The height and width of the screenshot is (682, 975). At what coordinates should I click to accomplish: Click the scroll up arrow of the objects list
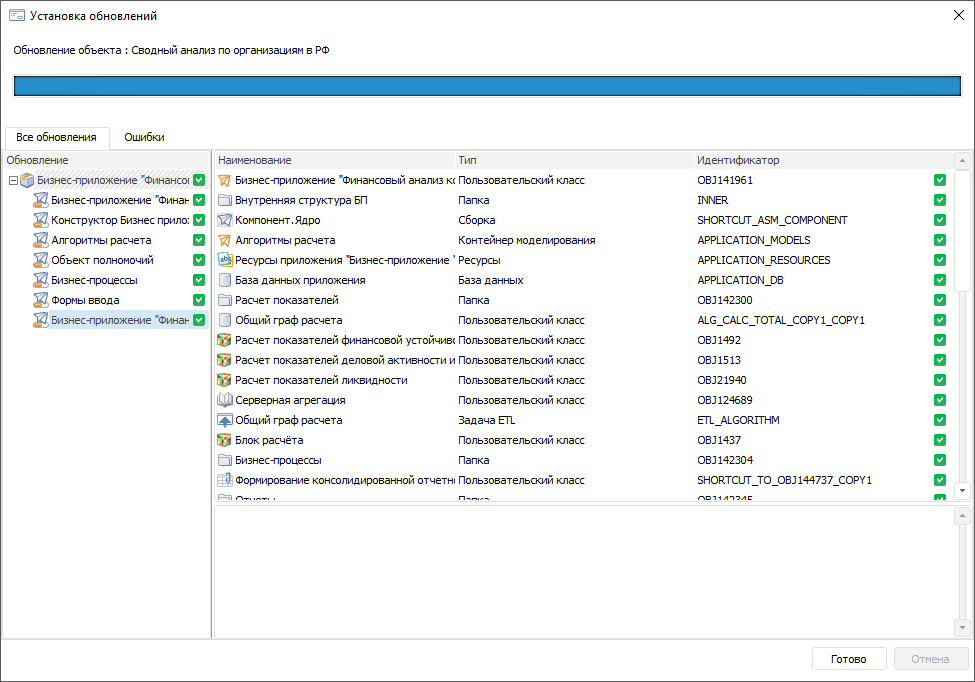tap(962, 161)
